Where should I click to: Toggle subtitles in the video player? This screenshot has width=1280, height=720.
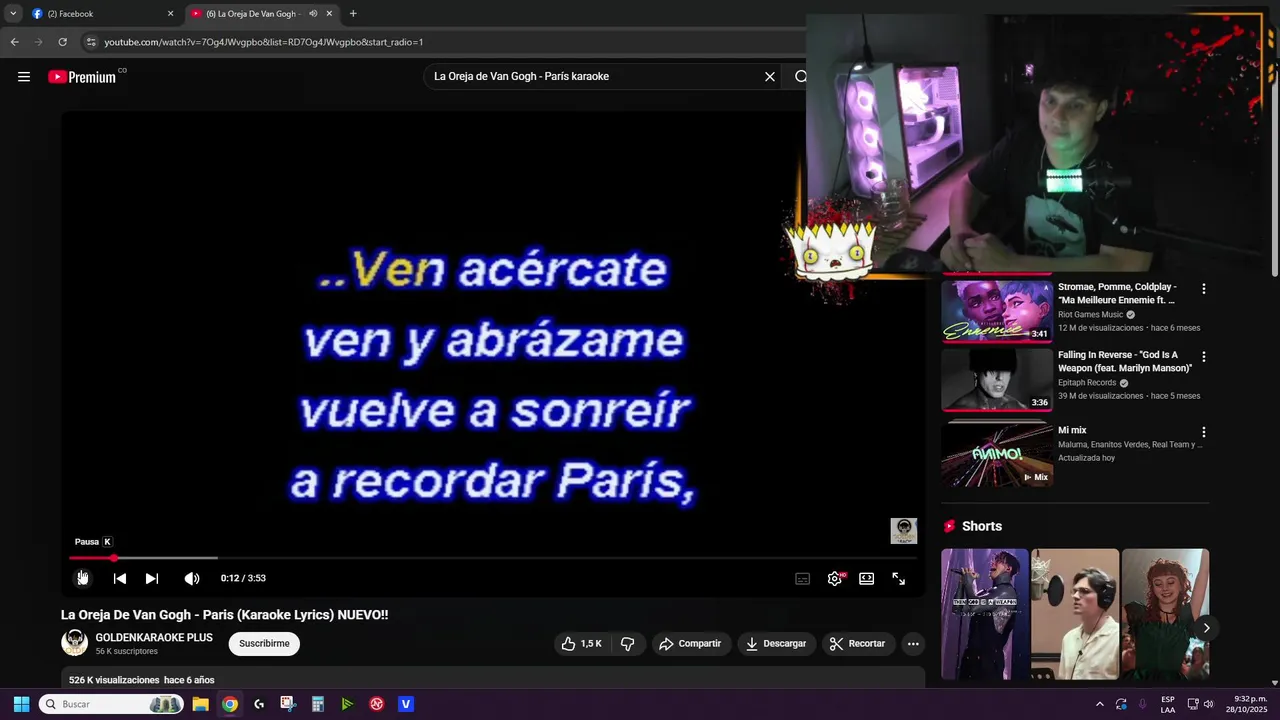point(802,578)
